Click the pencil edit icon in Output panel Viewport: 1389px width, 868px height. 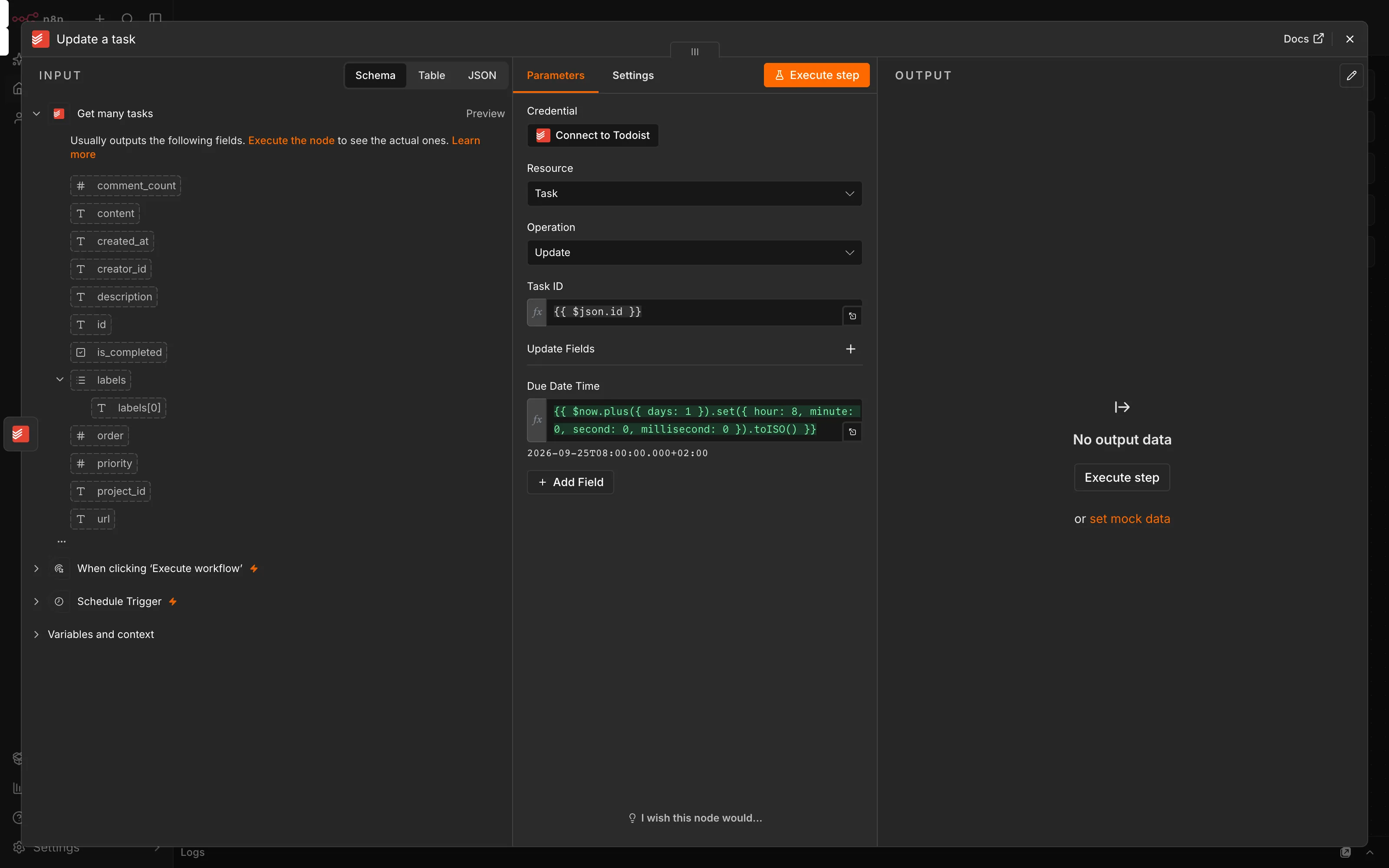[1351, 75]
